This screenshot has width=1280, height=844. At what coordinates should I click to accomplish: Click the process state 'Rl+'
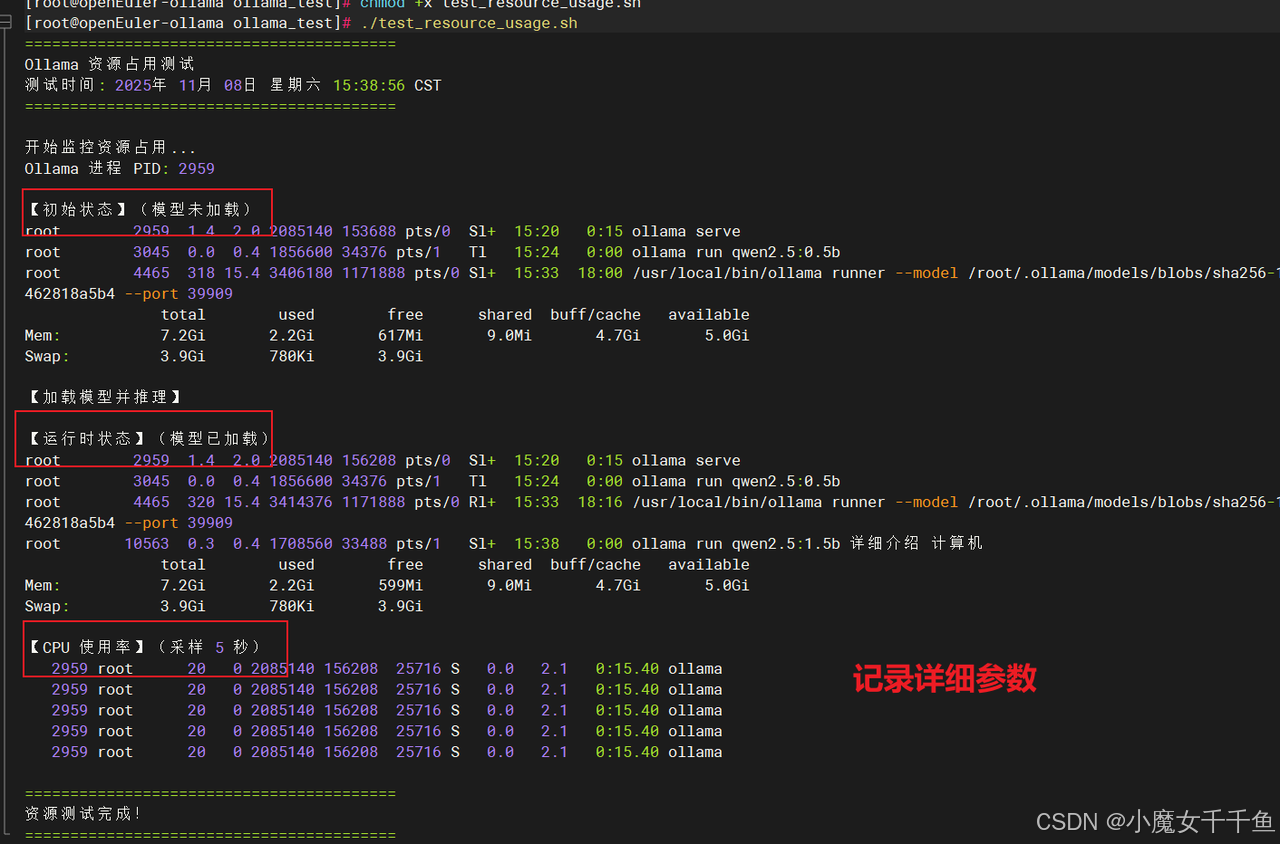coord(482,502)
